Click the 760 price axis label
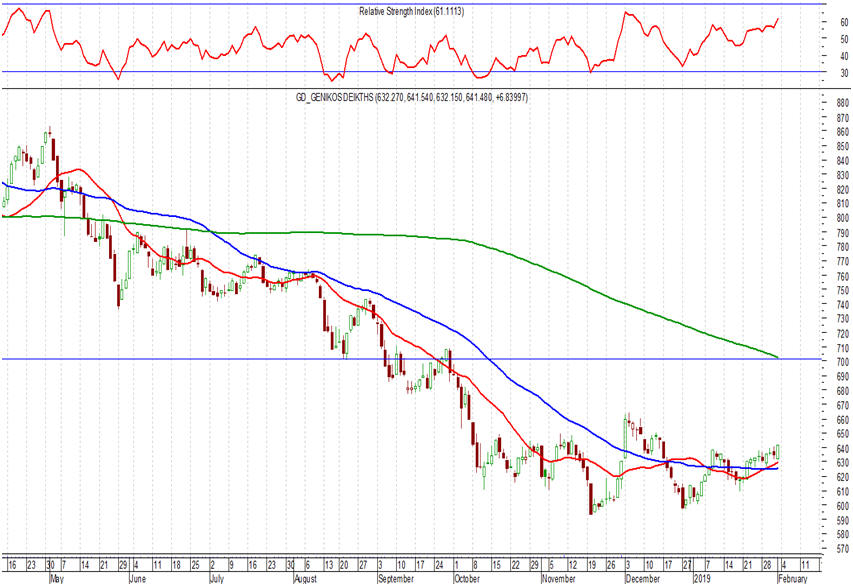This screenshot has width=853, height=586. tap(843, 276)
